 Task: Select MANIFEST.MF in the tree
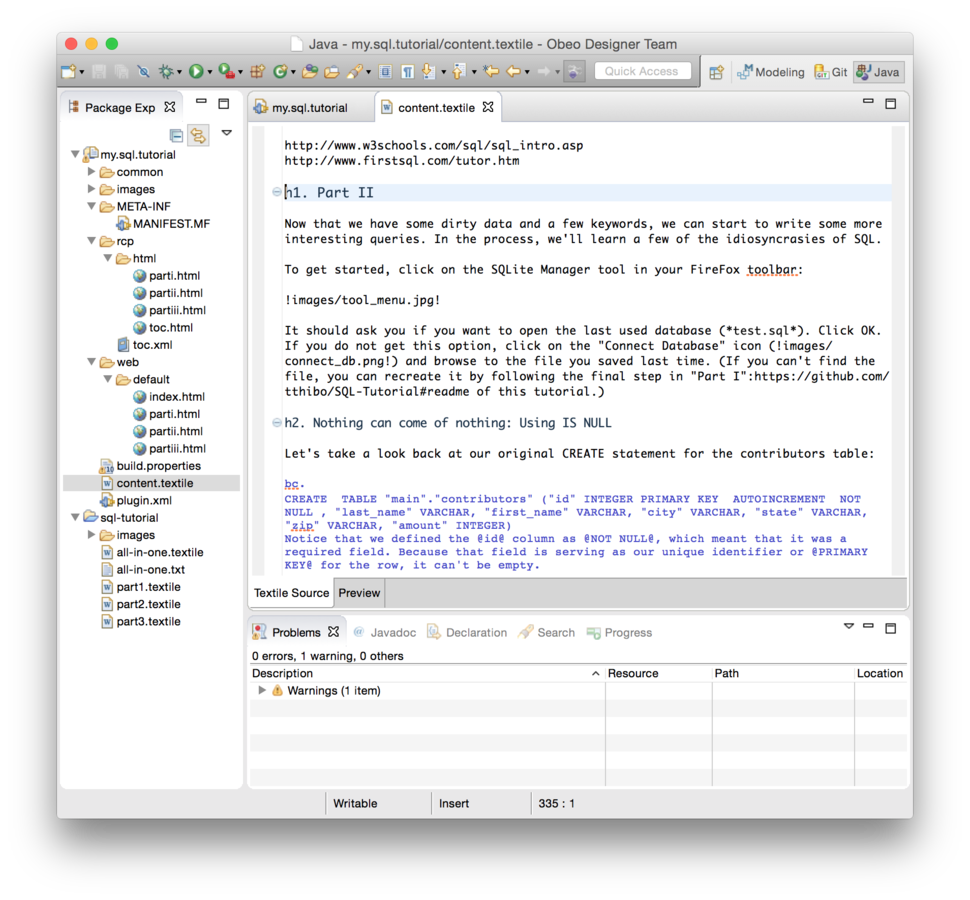coord(164,223)
